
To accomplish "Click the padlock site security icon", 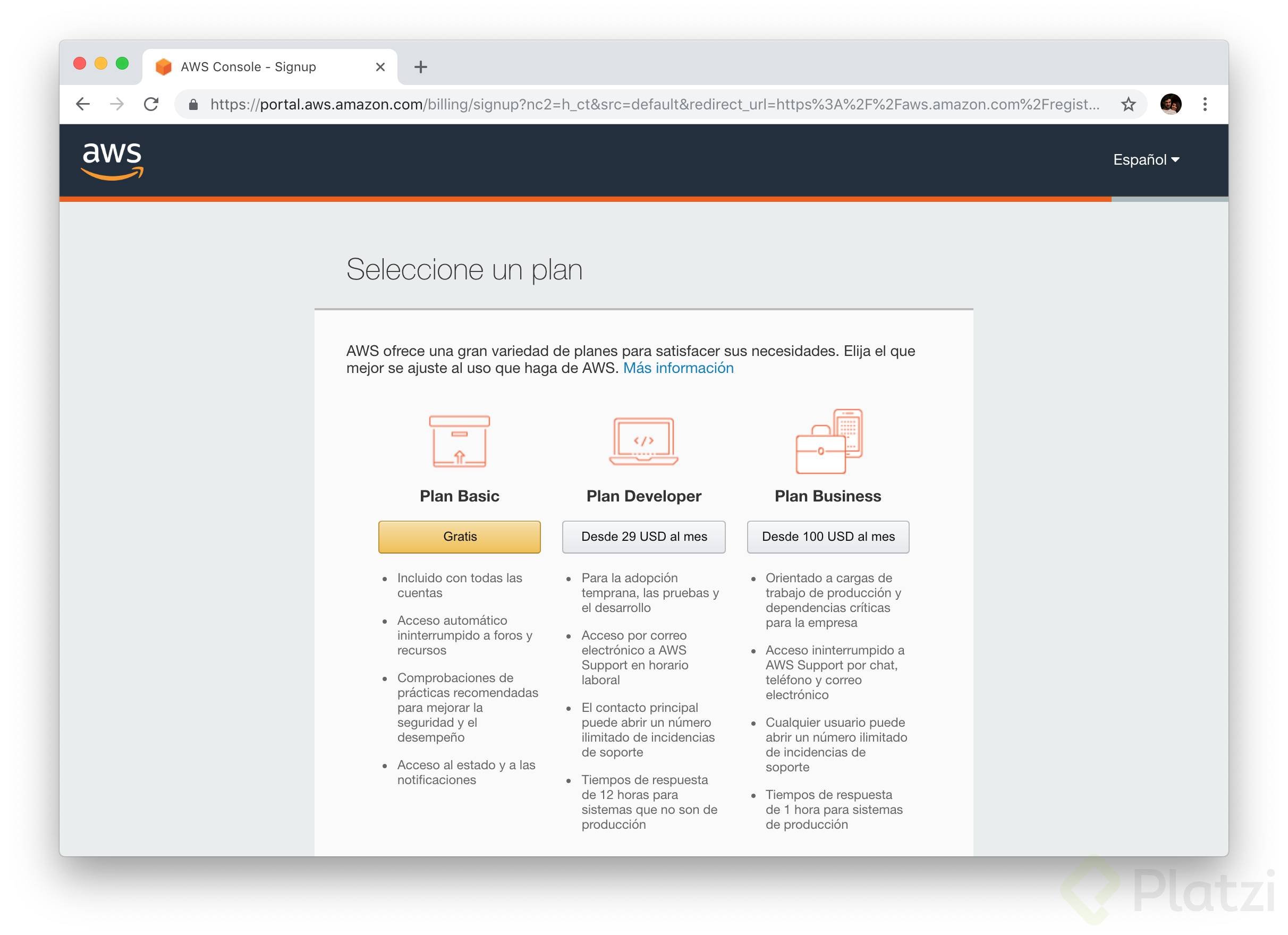I will (x=193, y=105).
